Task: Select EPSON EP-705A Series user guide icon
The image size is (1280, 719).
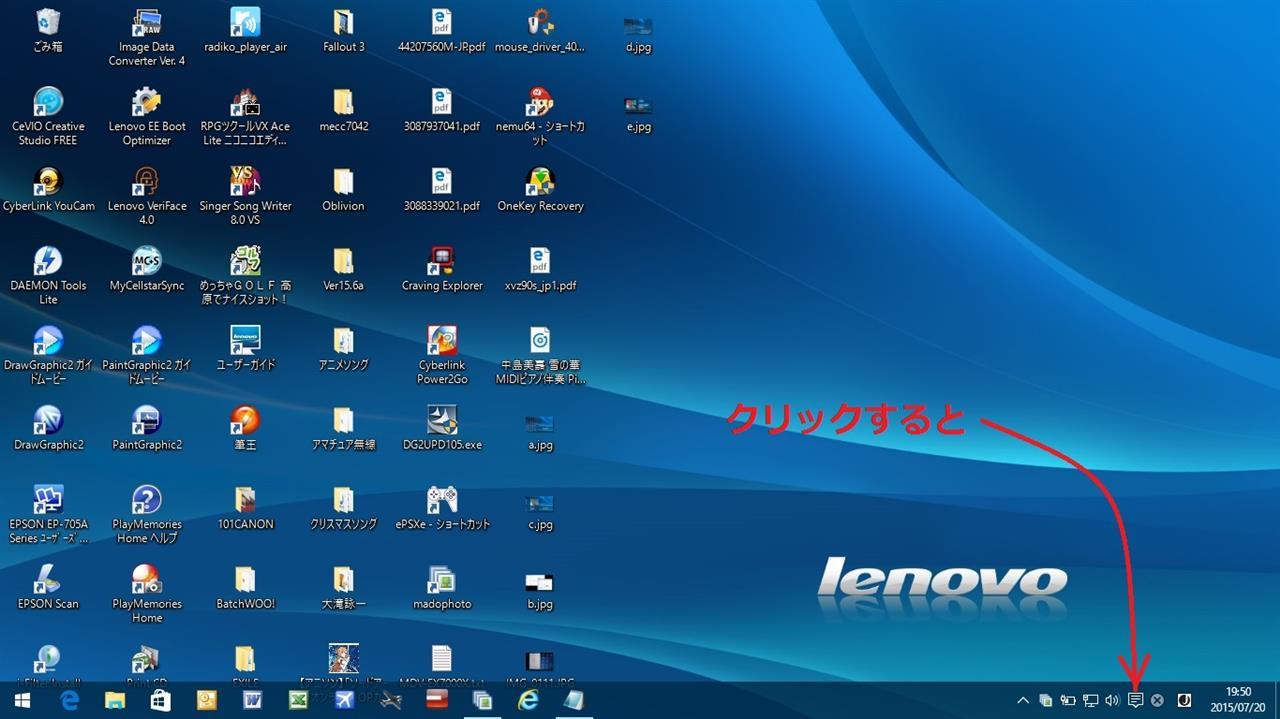Action: [x=48, y=514]
